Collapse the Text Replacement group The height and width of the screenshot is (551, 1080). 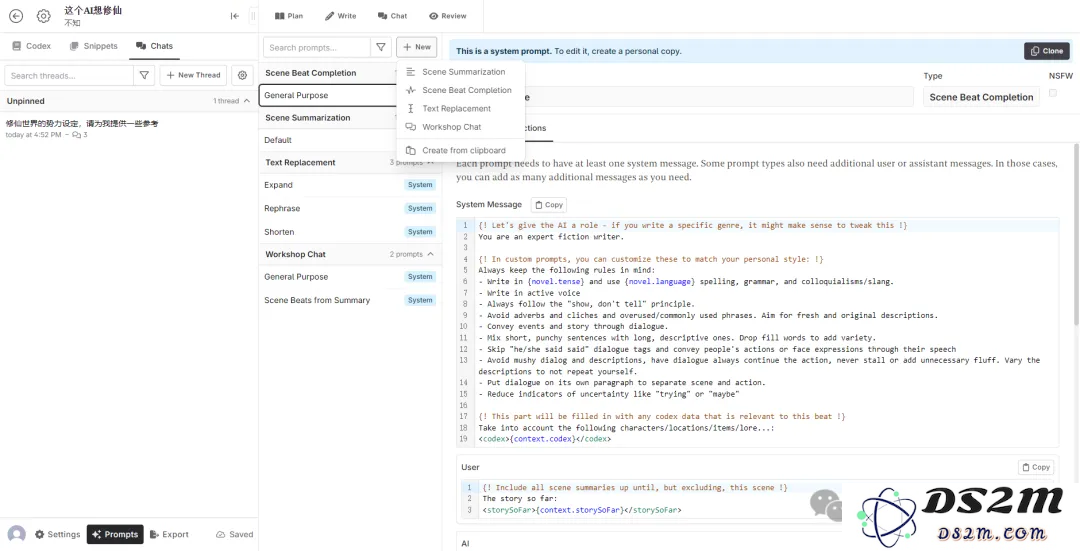pos(430,163)
